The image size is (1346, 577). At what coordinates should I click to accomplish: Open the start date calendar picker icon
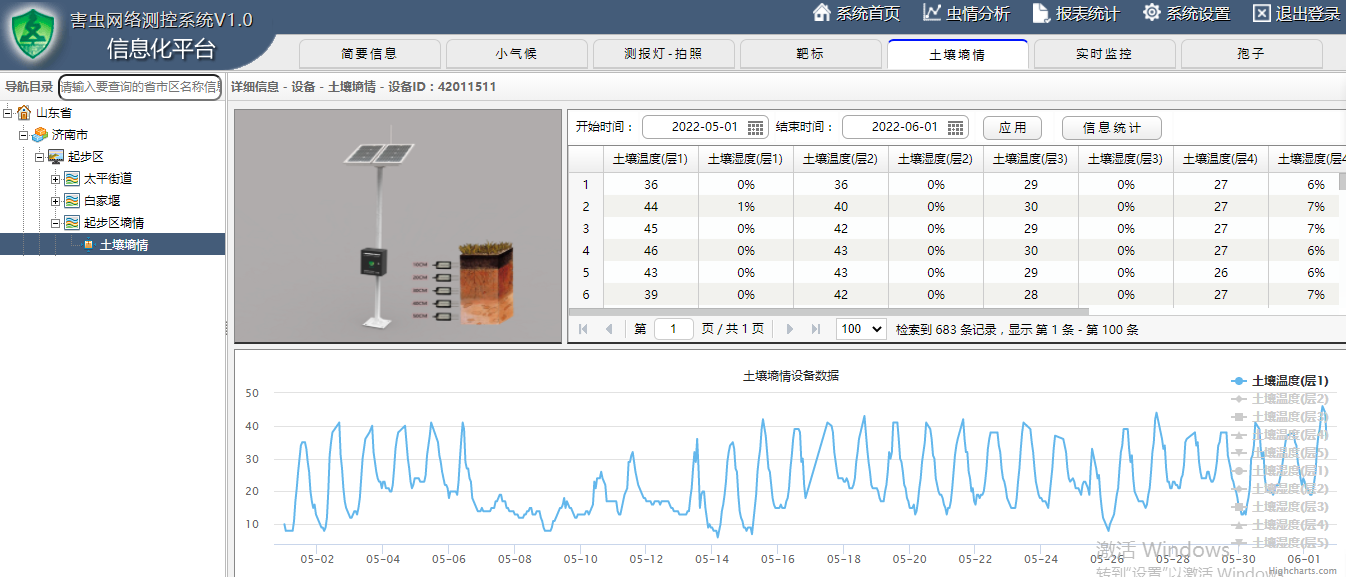pyautogui.click(x=756, y=128)
